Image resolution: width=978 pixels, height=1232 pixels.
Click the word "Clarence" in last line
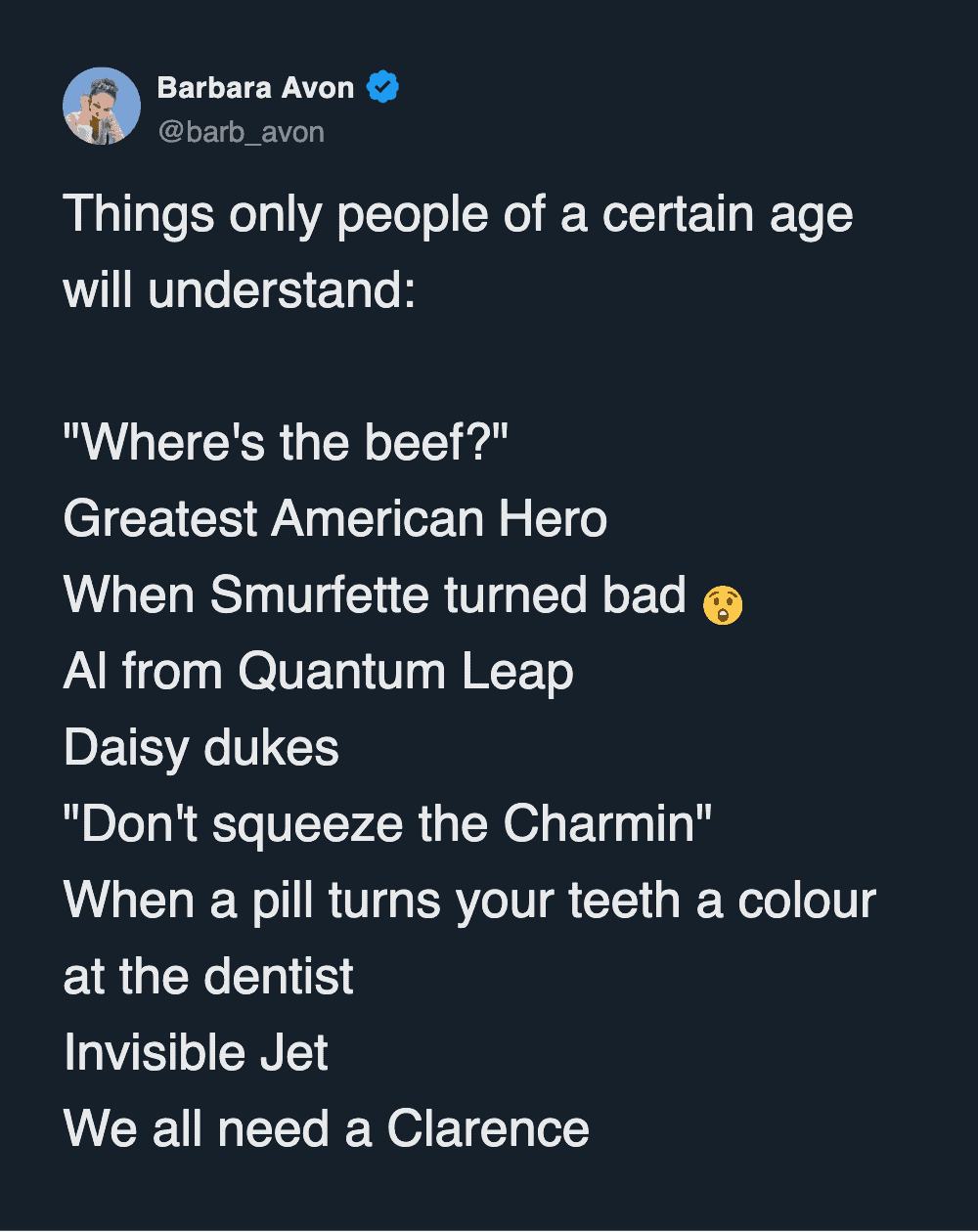(x=488, y=1129)
